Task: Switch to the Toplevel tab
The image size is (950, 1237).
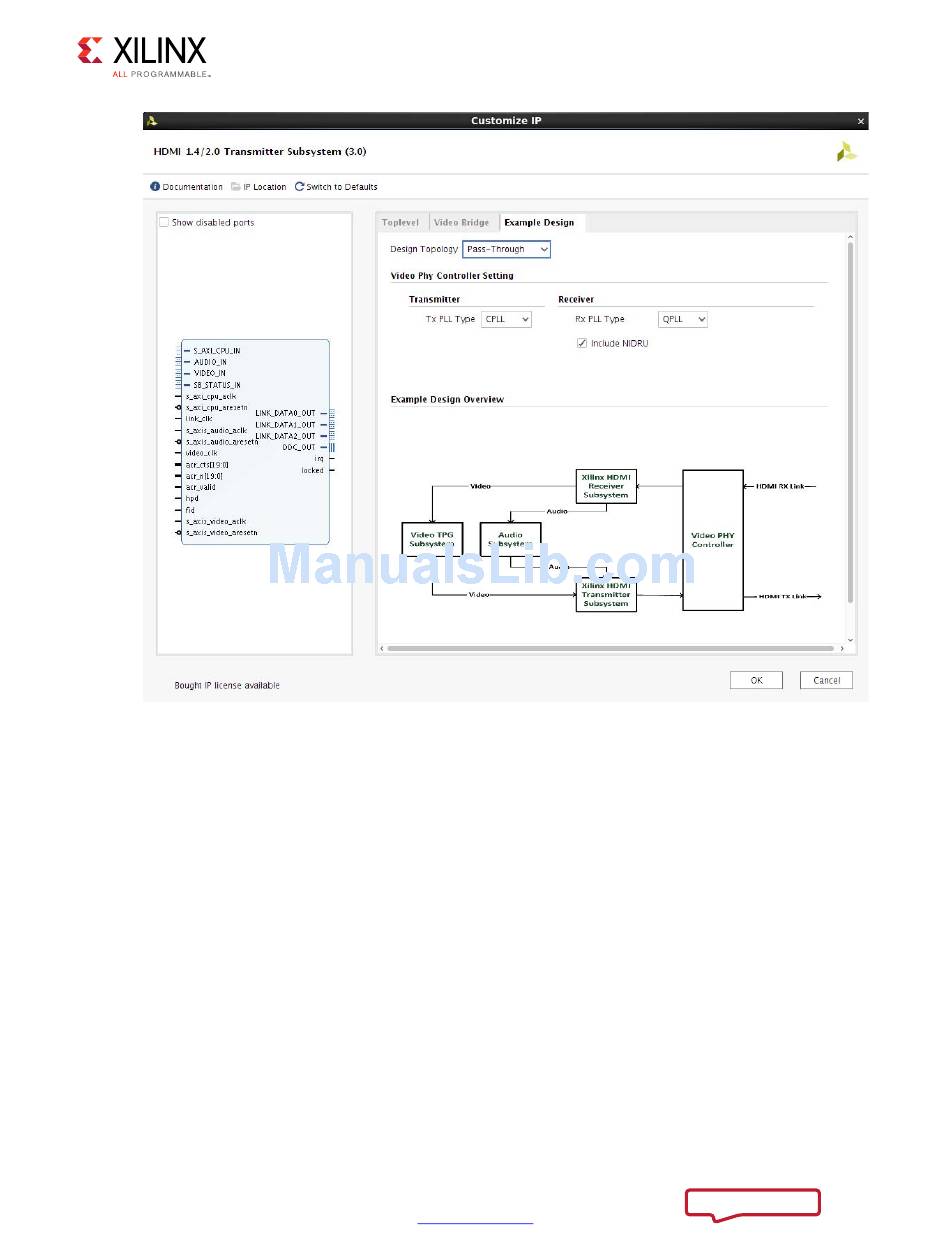Action: [x=401, y=222]
